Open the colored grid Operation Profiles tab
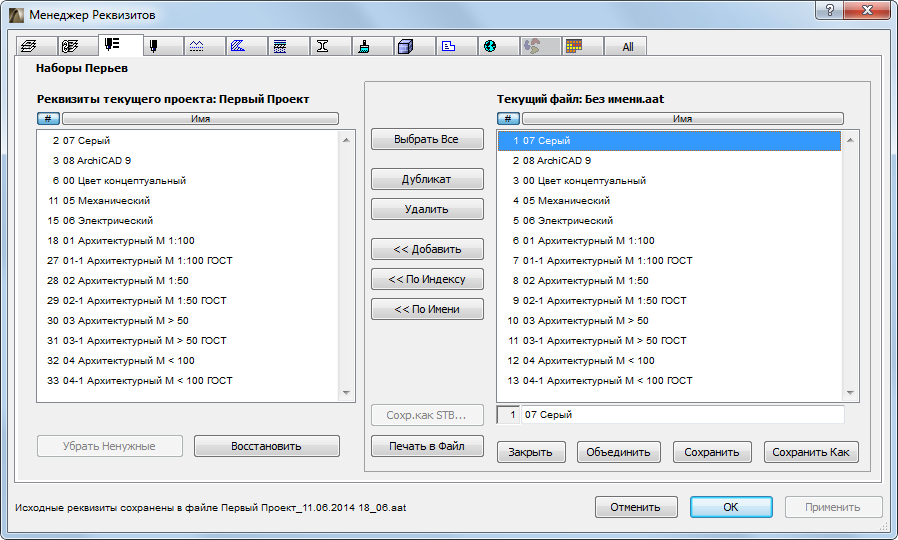The height and width of the screenshot is (540, 898). 582,46
